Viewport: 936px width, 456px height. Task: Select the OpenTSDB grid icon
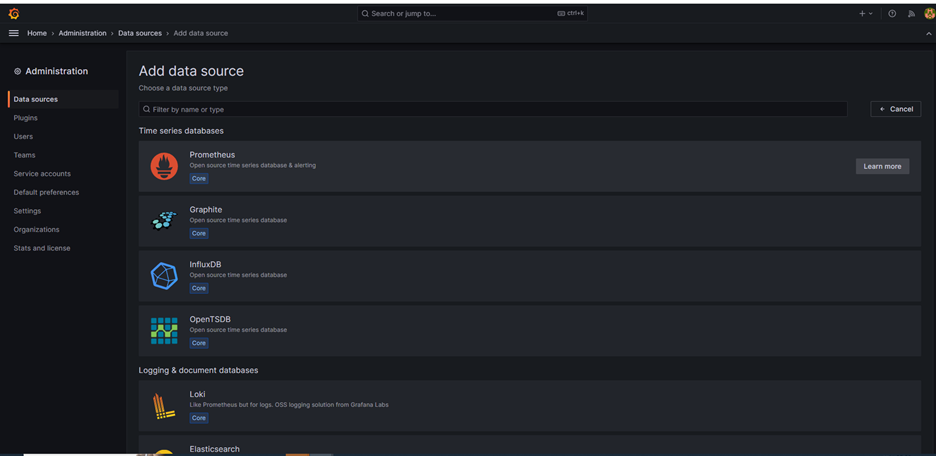[164, 331]
